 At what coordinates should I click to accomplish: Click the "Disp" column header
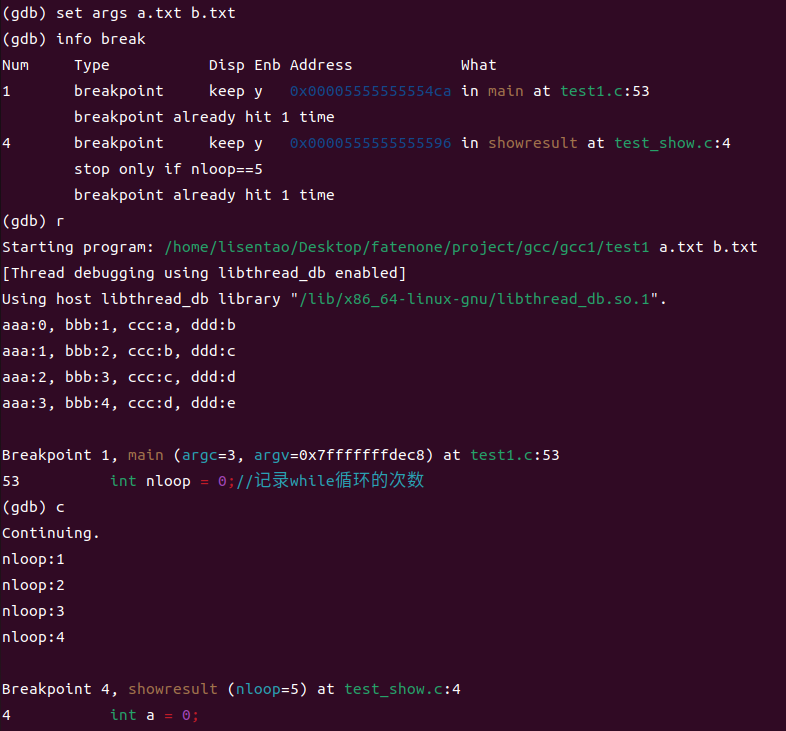tap(227, 65)
